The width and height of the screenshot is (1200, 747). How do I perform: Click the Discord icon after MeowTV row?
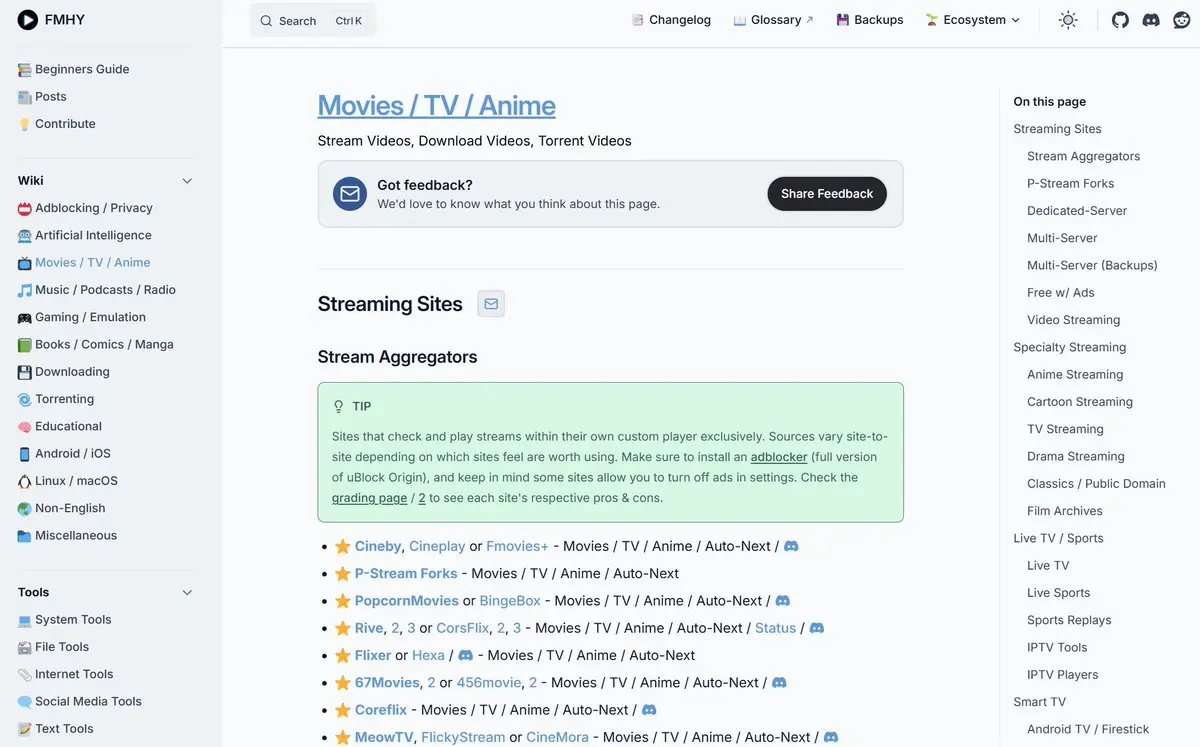click(x=831, y=737)
